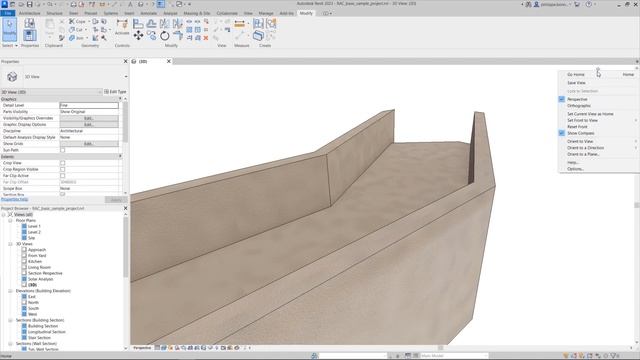The image size is (640, 360).
Task: Click the red Delete X icon
Action: click(206, 38)
